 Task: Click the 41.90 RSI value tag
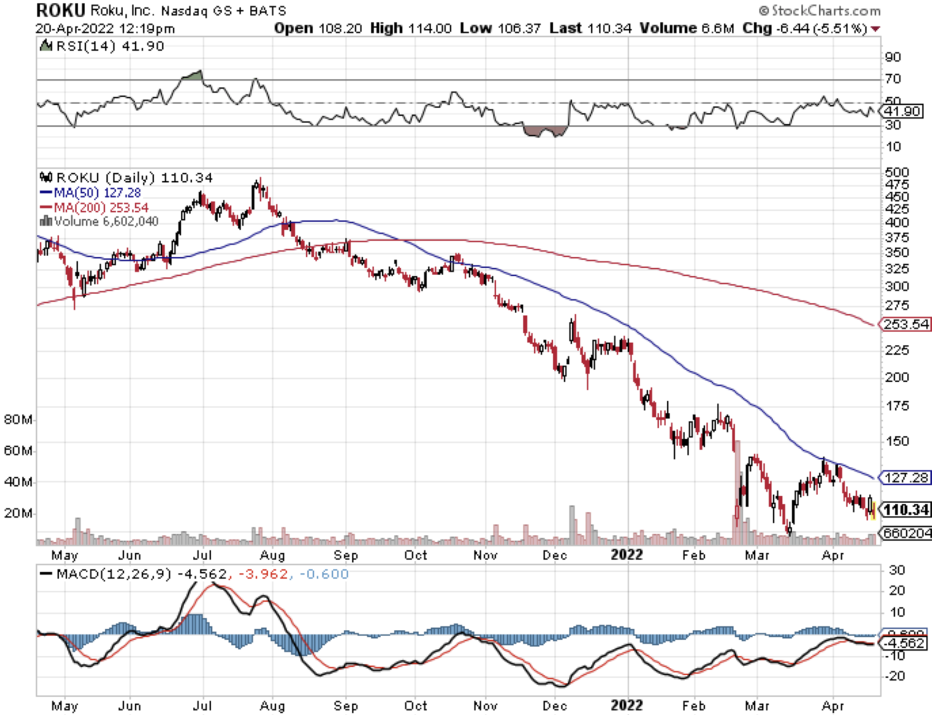click(x=901, y=113)
